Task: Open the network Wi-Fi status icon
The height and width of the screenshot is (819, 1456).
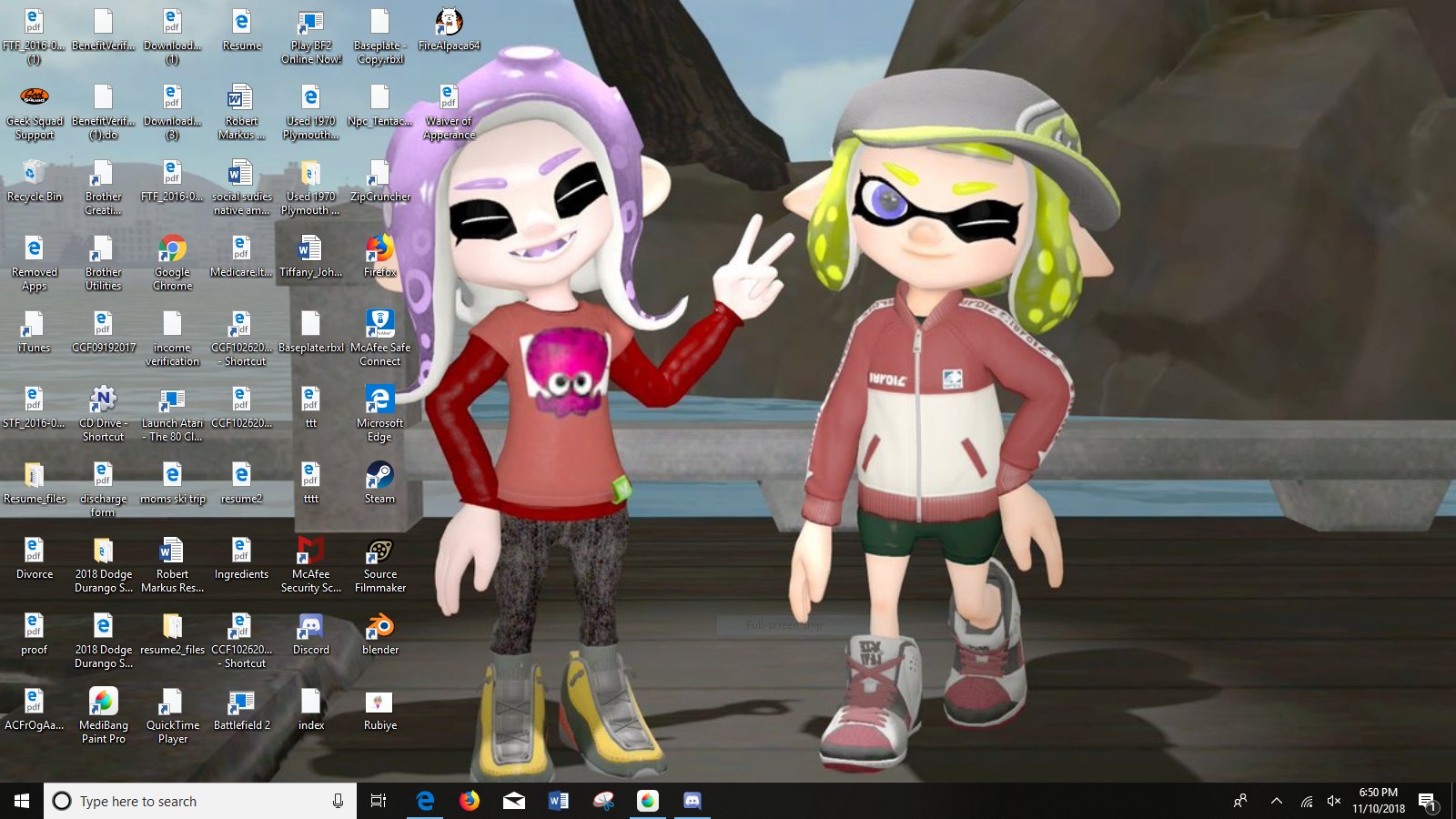Action: pyautogui.click(x=1307, y=801)
